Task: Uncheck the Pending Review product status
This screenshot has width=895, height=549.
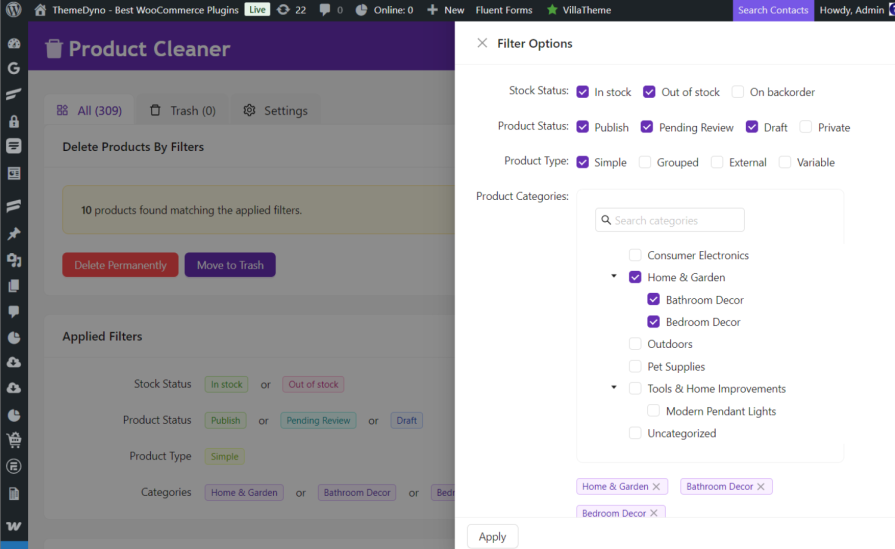Action: click(647, 127)
